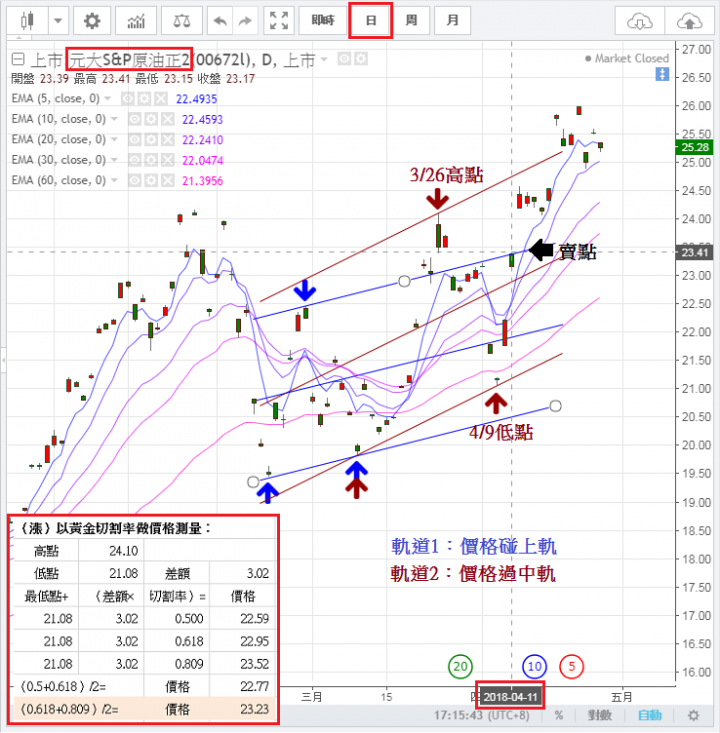Hide the EMA 60 indicator eye

135,180
